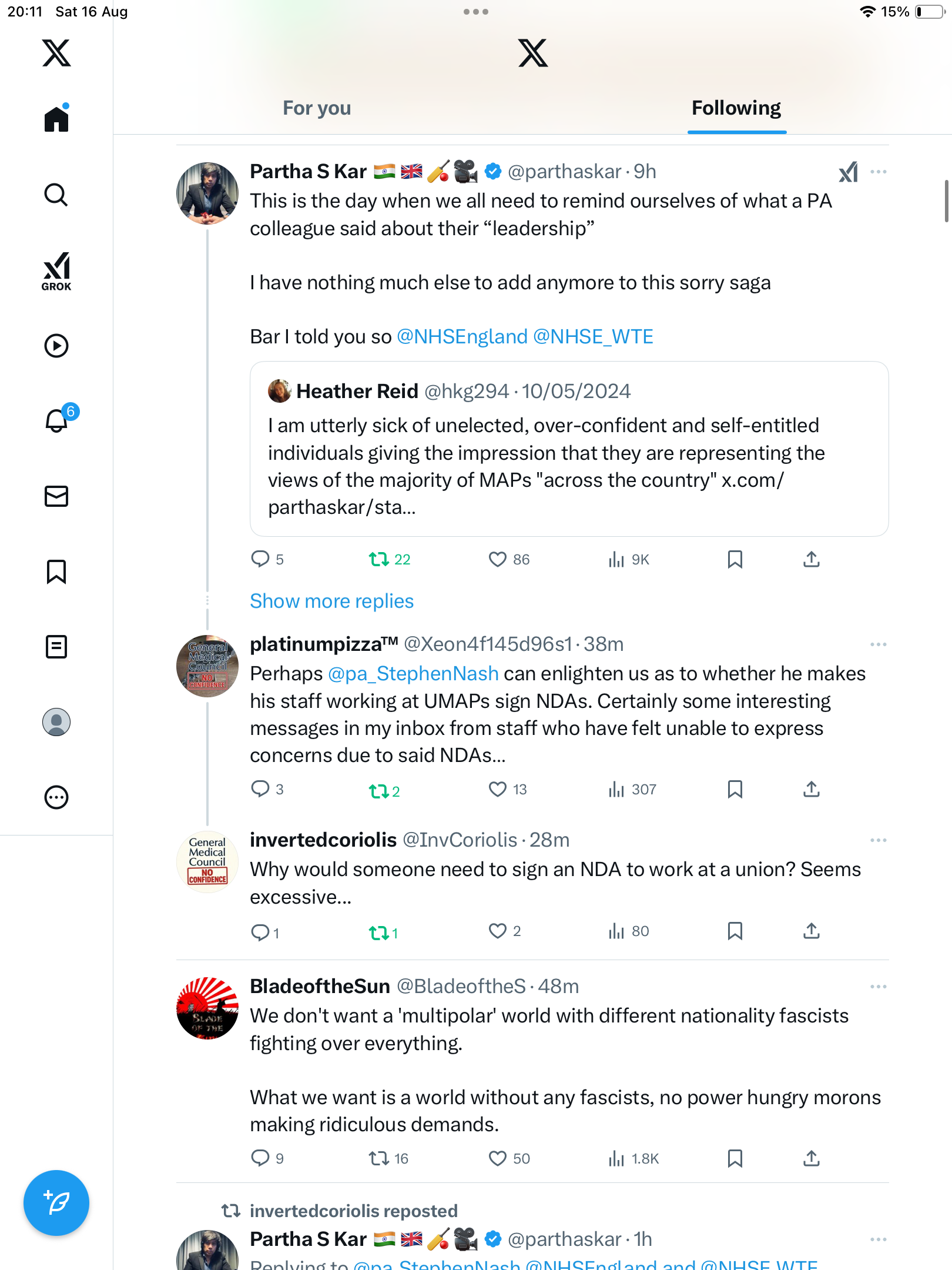
Task: Like the BladeoftheSun post
Action: point(498,1158)
